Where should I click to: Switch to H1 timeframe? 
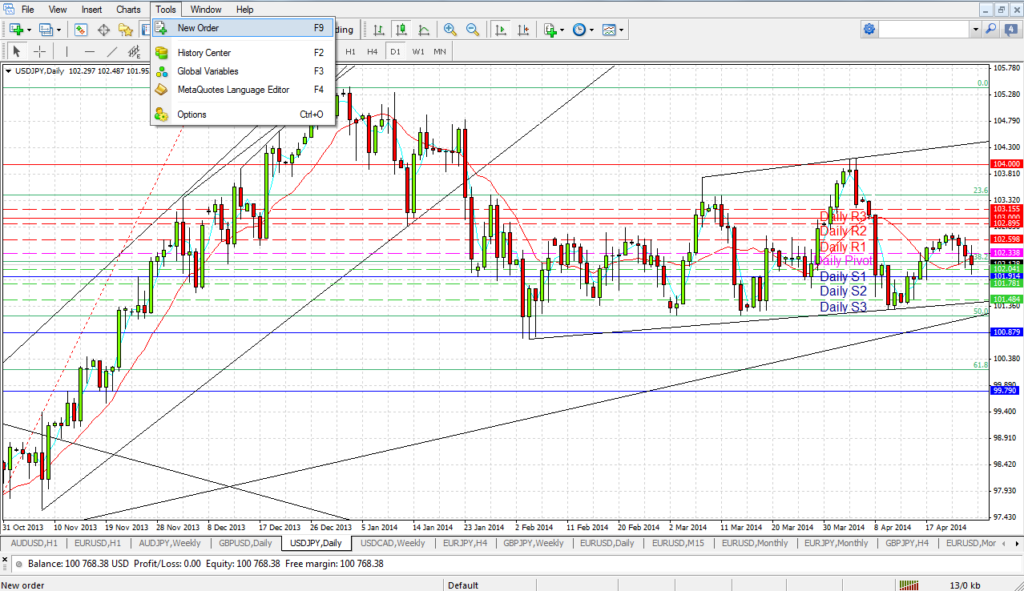click(x=351, y=51)
